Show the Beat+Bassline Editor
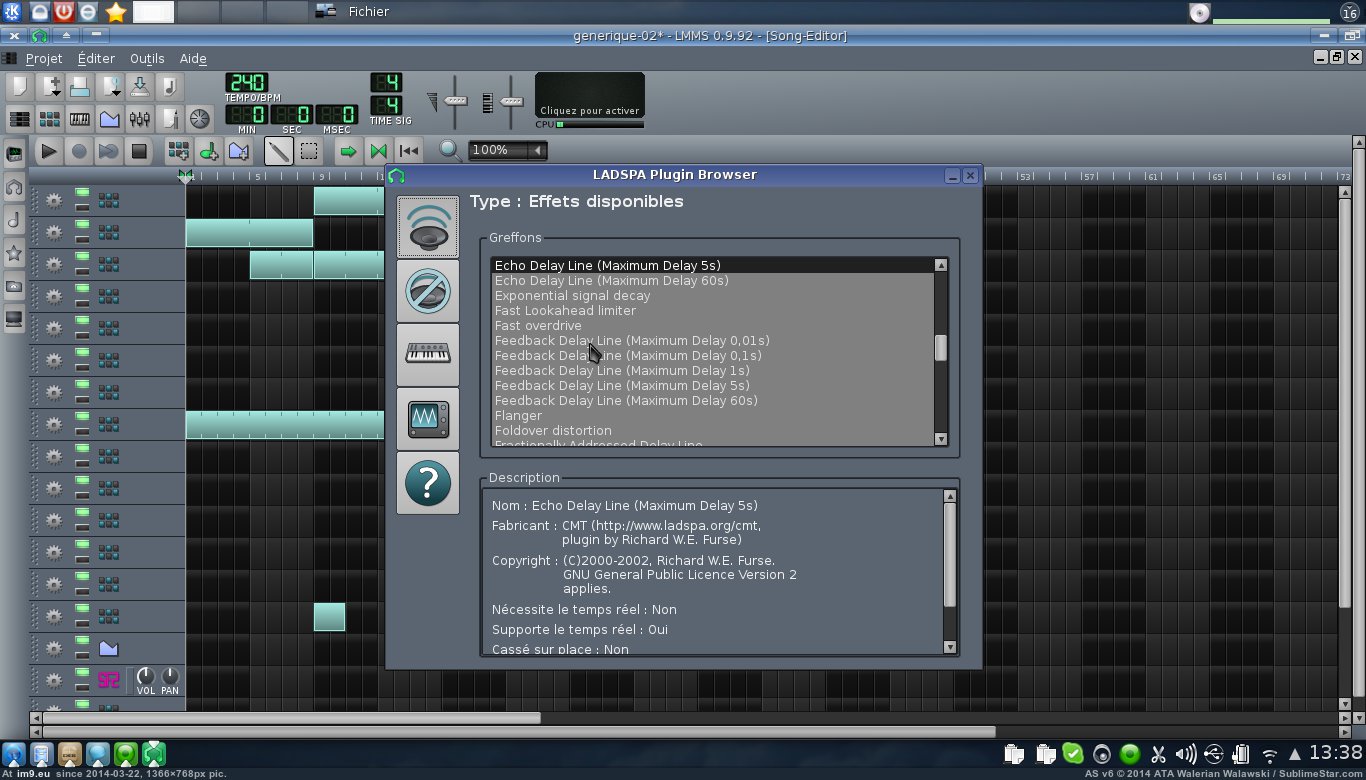Screen dimensions: 1366x780 point(49,119)
